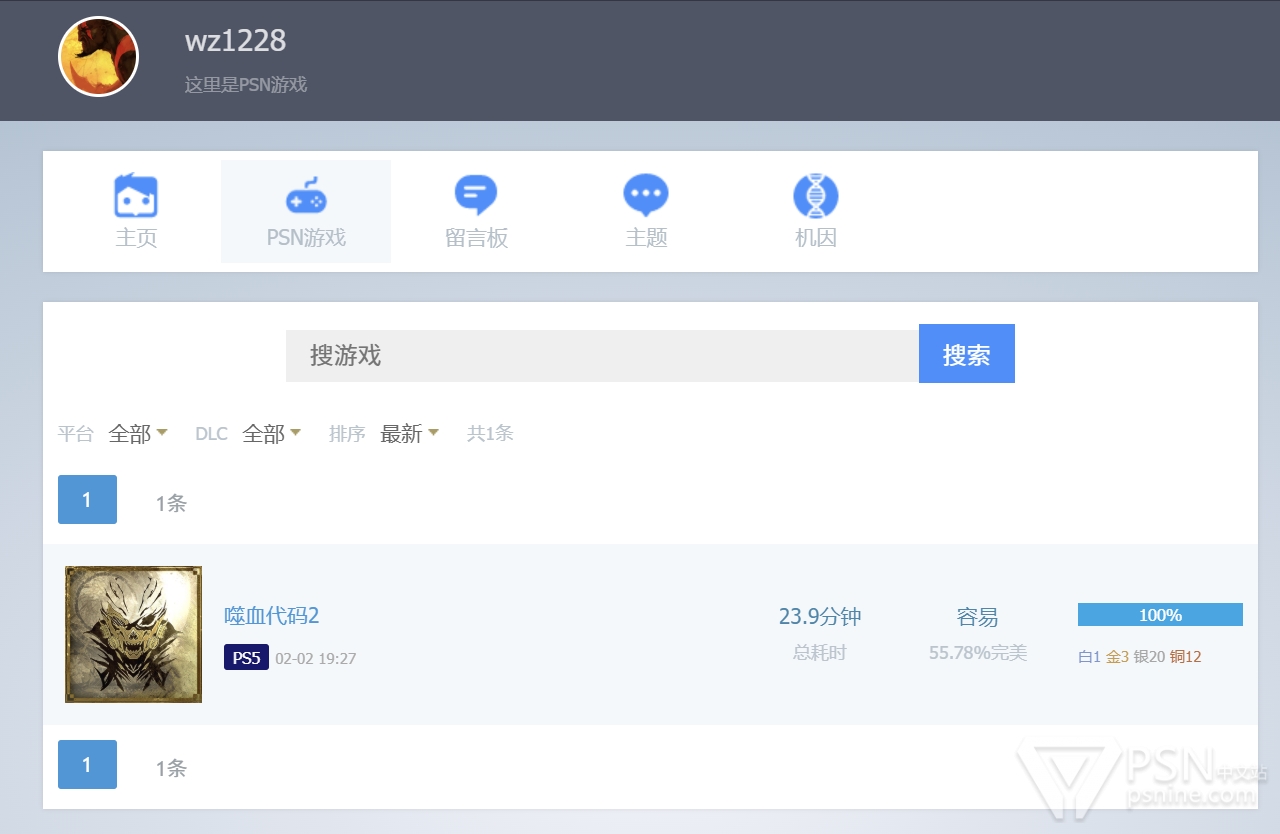The image size is (1280, 834).
Task: Select page 1 in bottom pagination
Action: pos(87,765)
